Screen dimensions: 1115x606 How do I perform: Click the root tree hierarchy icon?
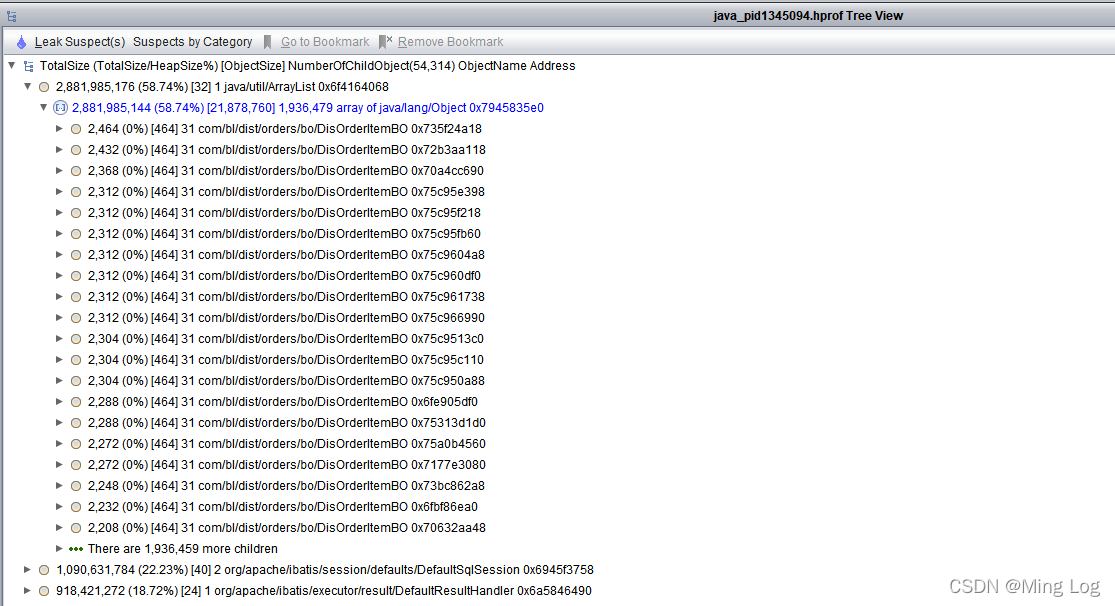pyautogui.click(x=28, y=66)
